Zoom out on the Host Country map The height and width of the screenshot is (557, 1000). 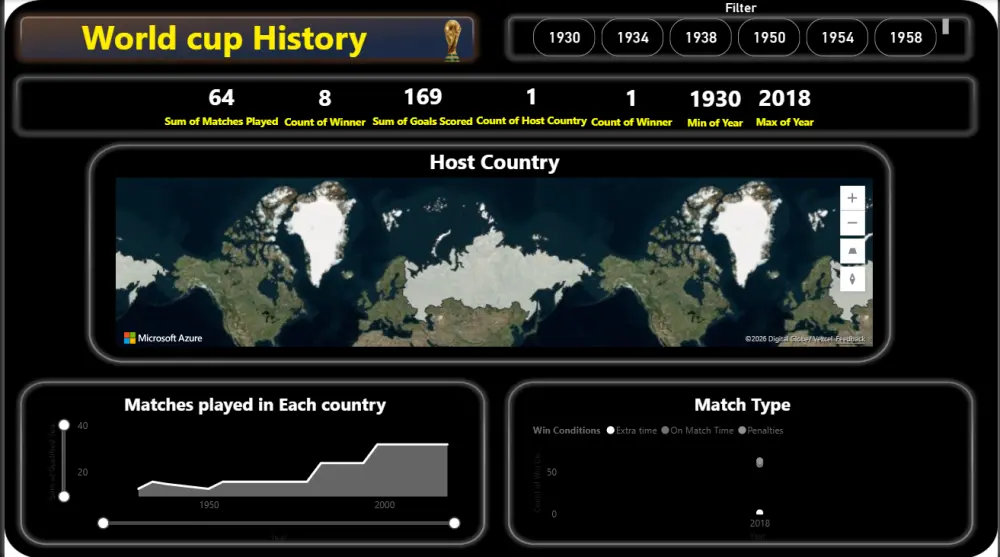tap(852, 223)
